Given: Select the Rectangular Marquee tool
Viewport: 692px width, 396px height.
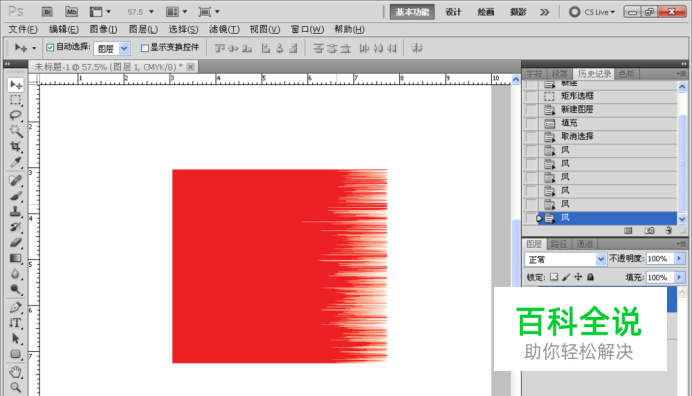Looking at the screenshot, I should point(15,100).
